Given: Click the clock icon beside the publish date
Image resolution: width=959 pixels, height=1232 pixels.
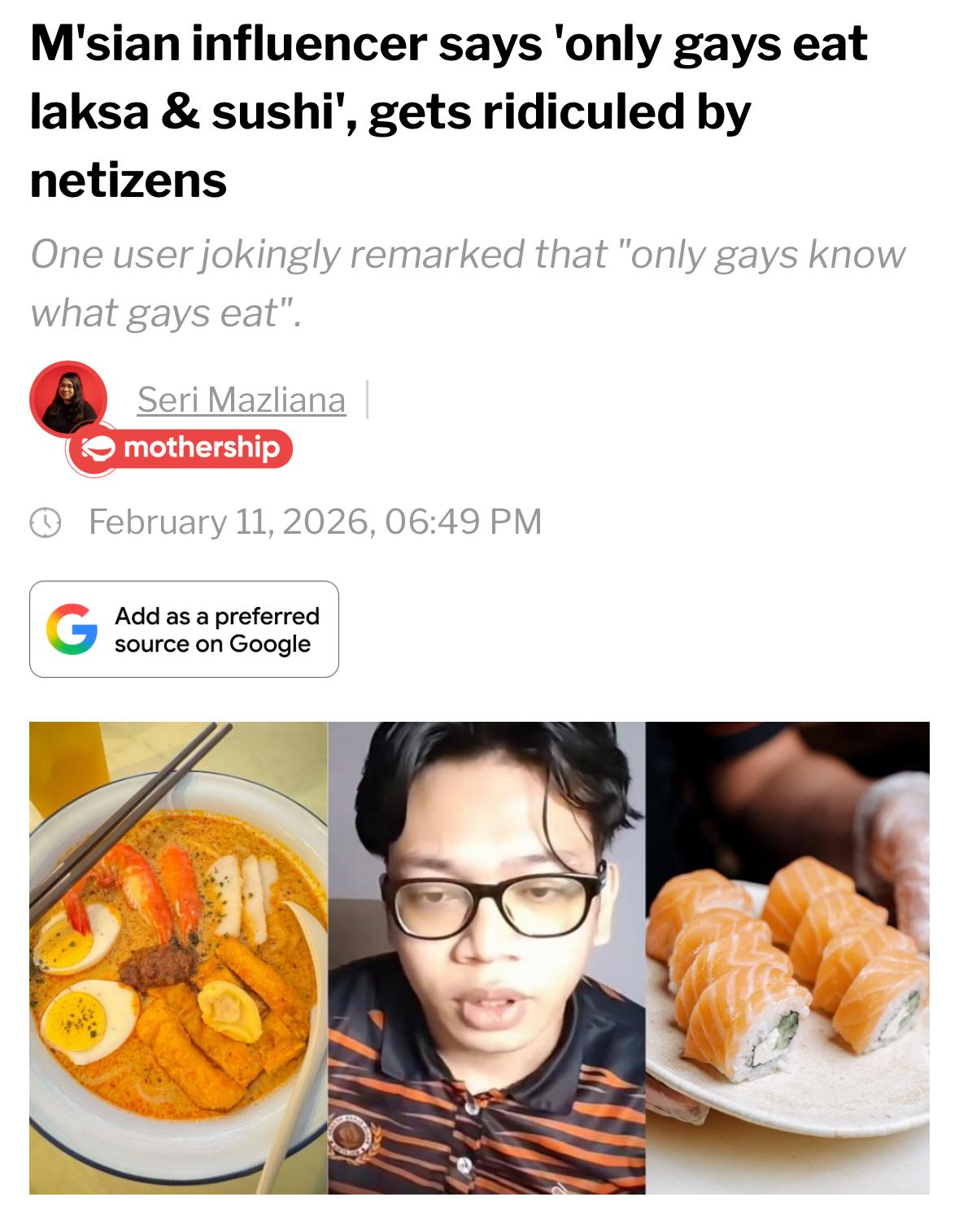Looking at the screenshot, I should (x=46, y=522).
